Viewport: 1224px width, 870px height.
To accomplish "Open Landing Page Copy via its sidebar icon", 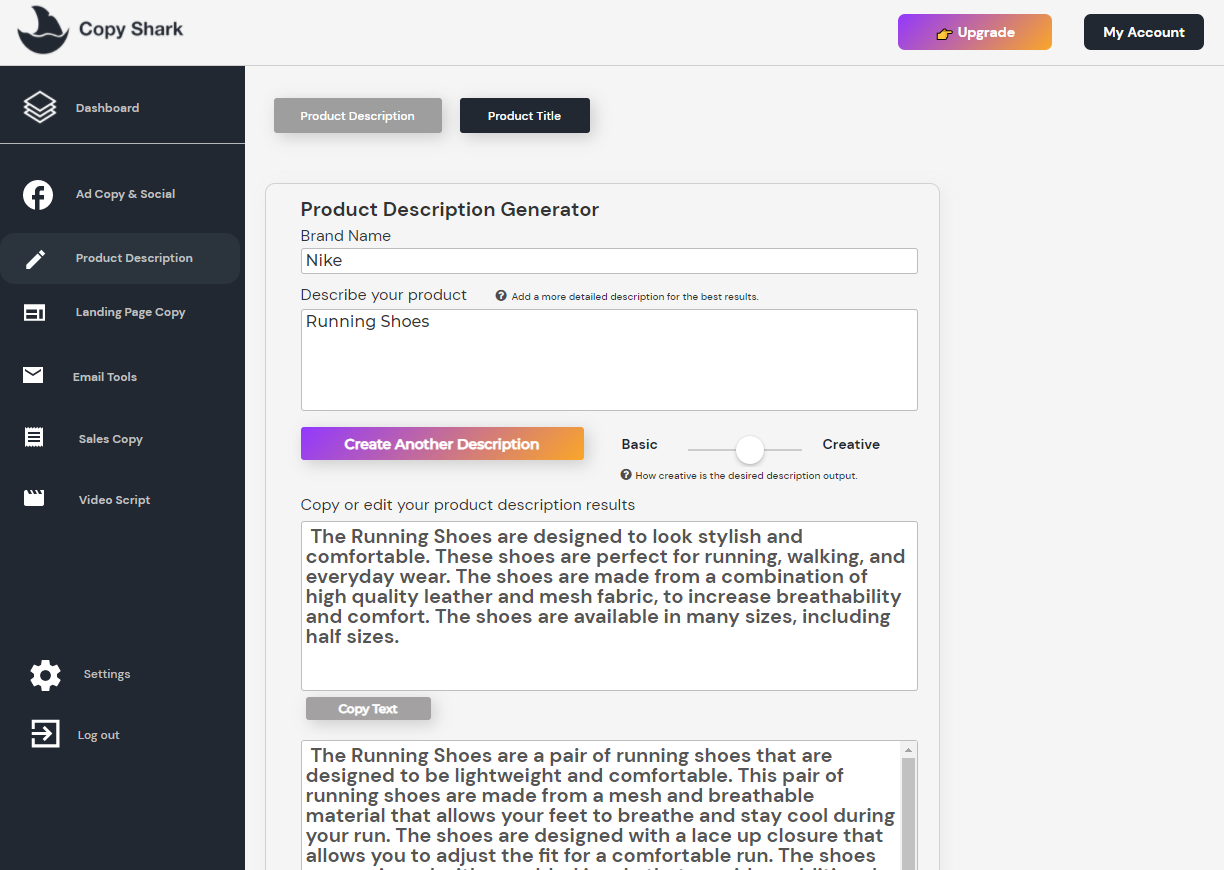I will coord(35,311).
